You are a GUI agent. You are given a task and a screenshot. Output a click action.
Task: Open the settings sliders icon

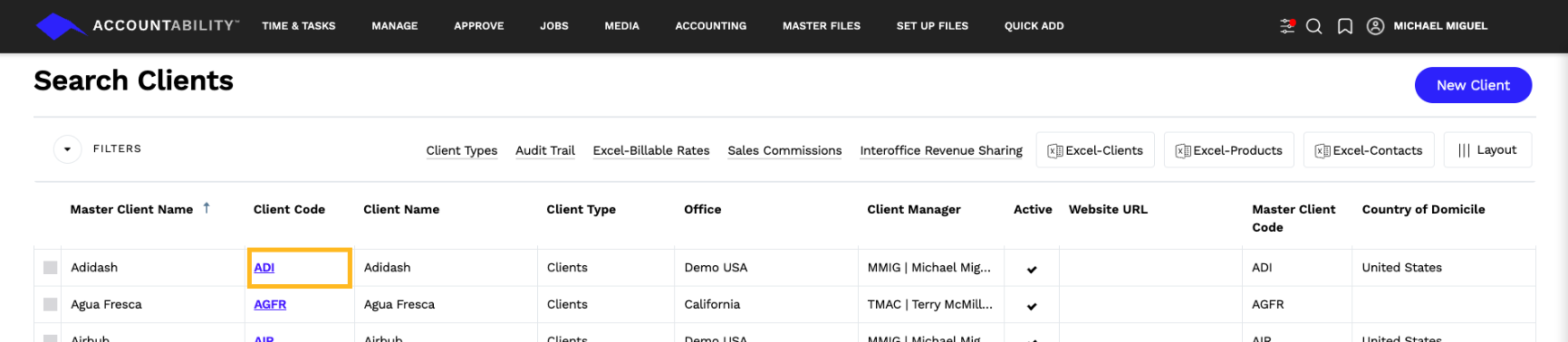click(x=1287, y=26)
